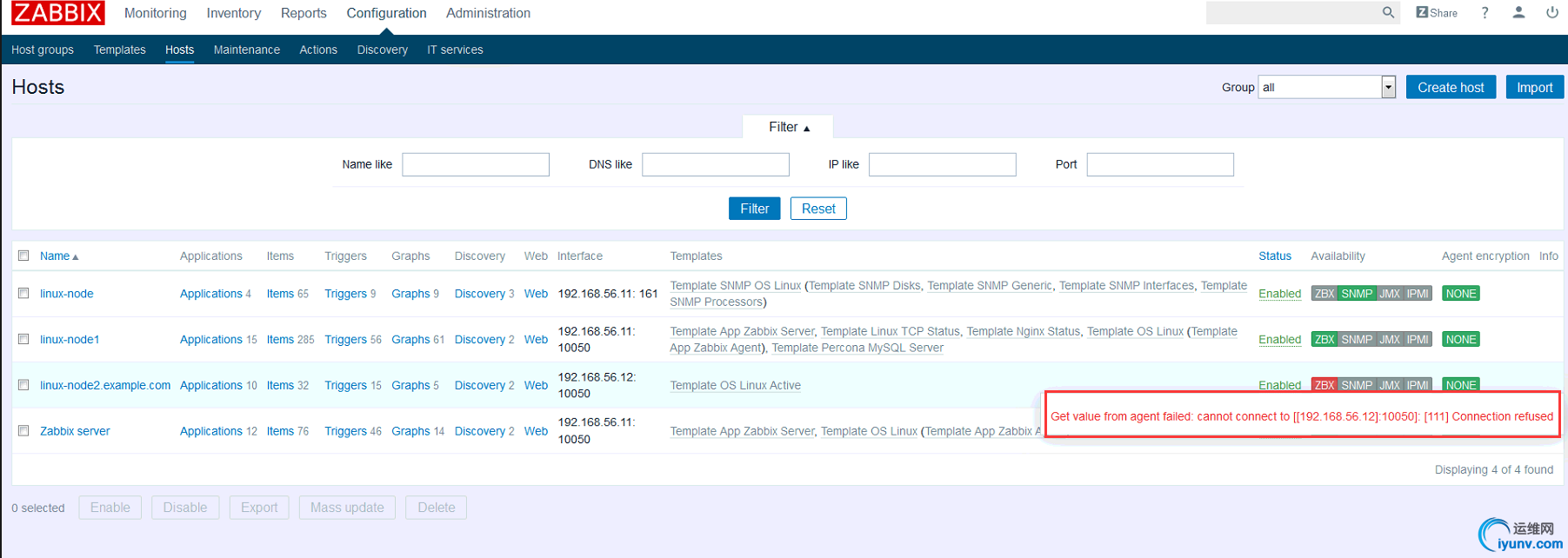This screenshot has height=558, width=1568.
Task: Check the linux-node host checkbox
Action: [x=23, y=294]
